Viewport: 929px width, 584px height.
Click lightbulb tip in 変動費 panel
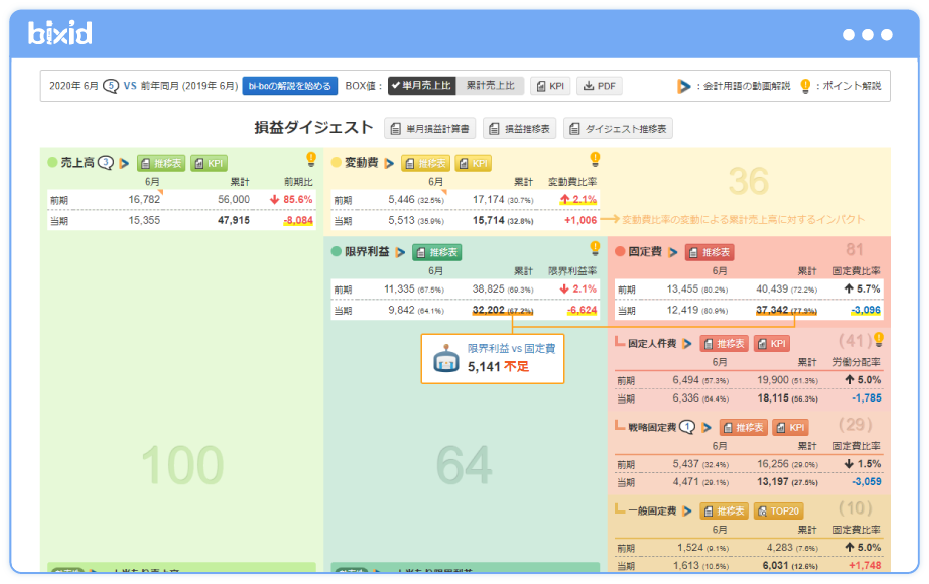click(x=595, y=159)
